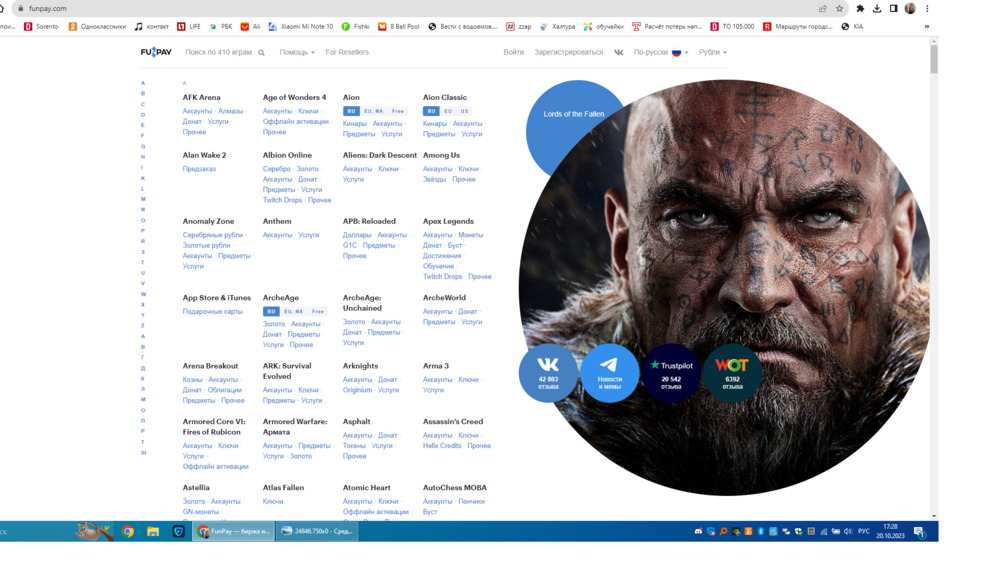This screenshot has width=1000, height=562.
Task: Open the По-русски language dropdown
Action: 661,52
